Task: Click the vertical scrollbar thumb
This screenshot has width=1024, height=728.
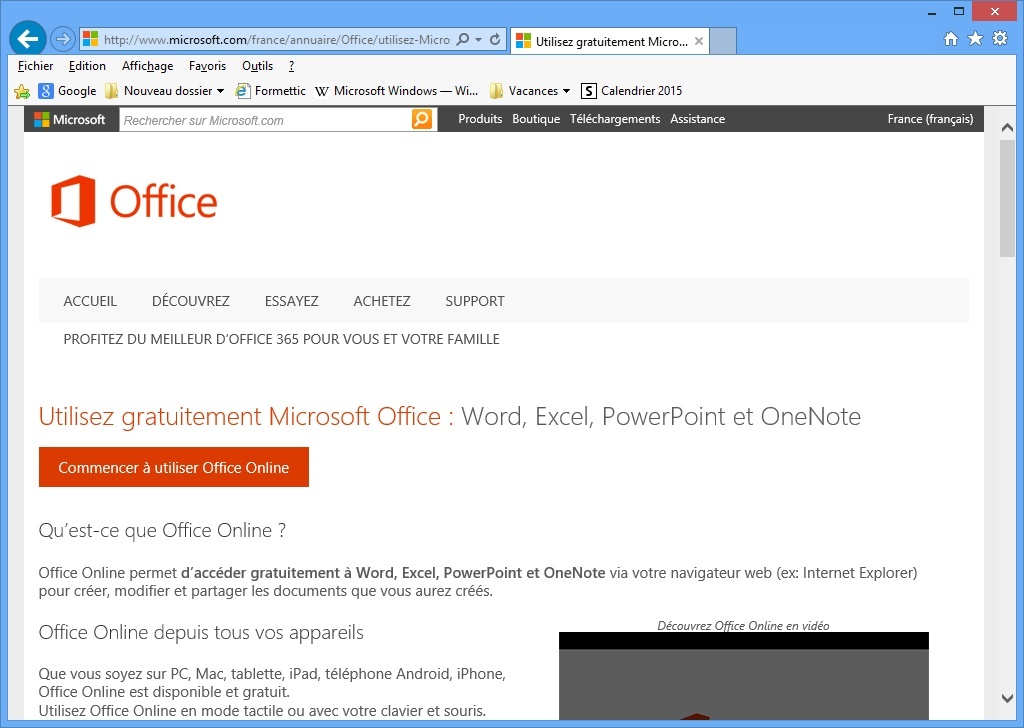Action: point(1007,198)
